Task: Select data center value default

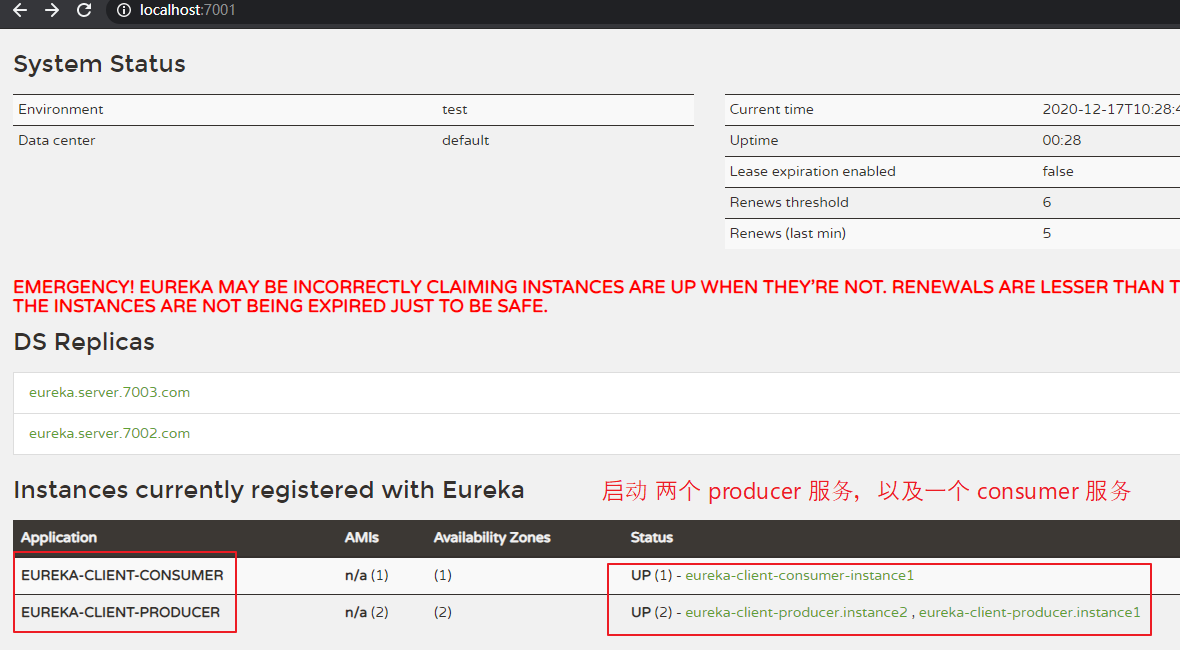Action: click(x=465, y=141)
